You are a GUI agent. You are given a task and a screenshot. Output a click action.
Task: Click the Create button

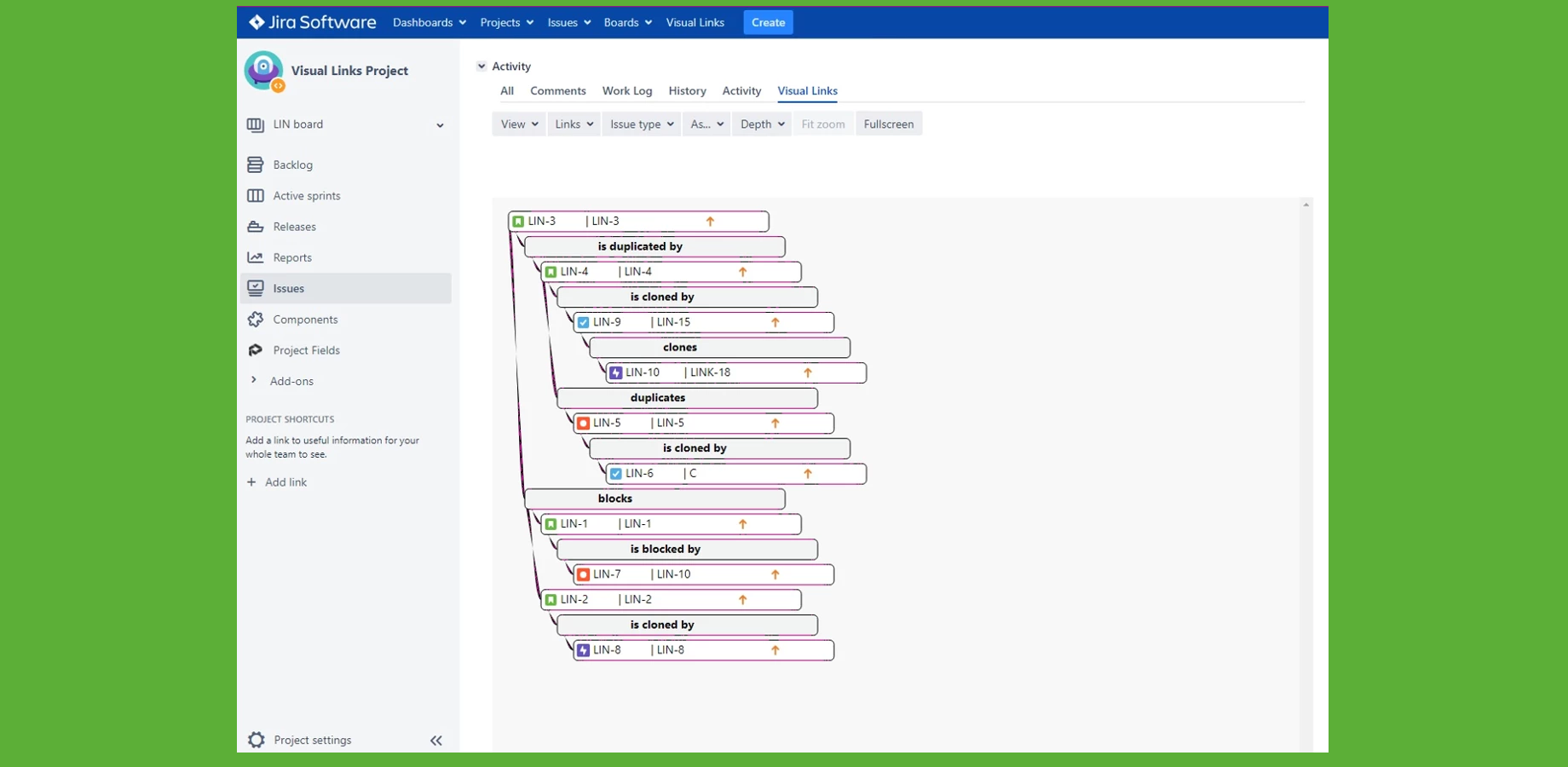point(768,22)
